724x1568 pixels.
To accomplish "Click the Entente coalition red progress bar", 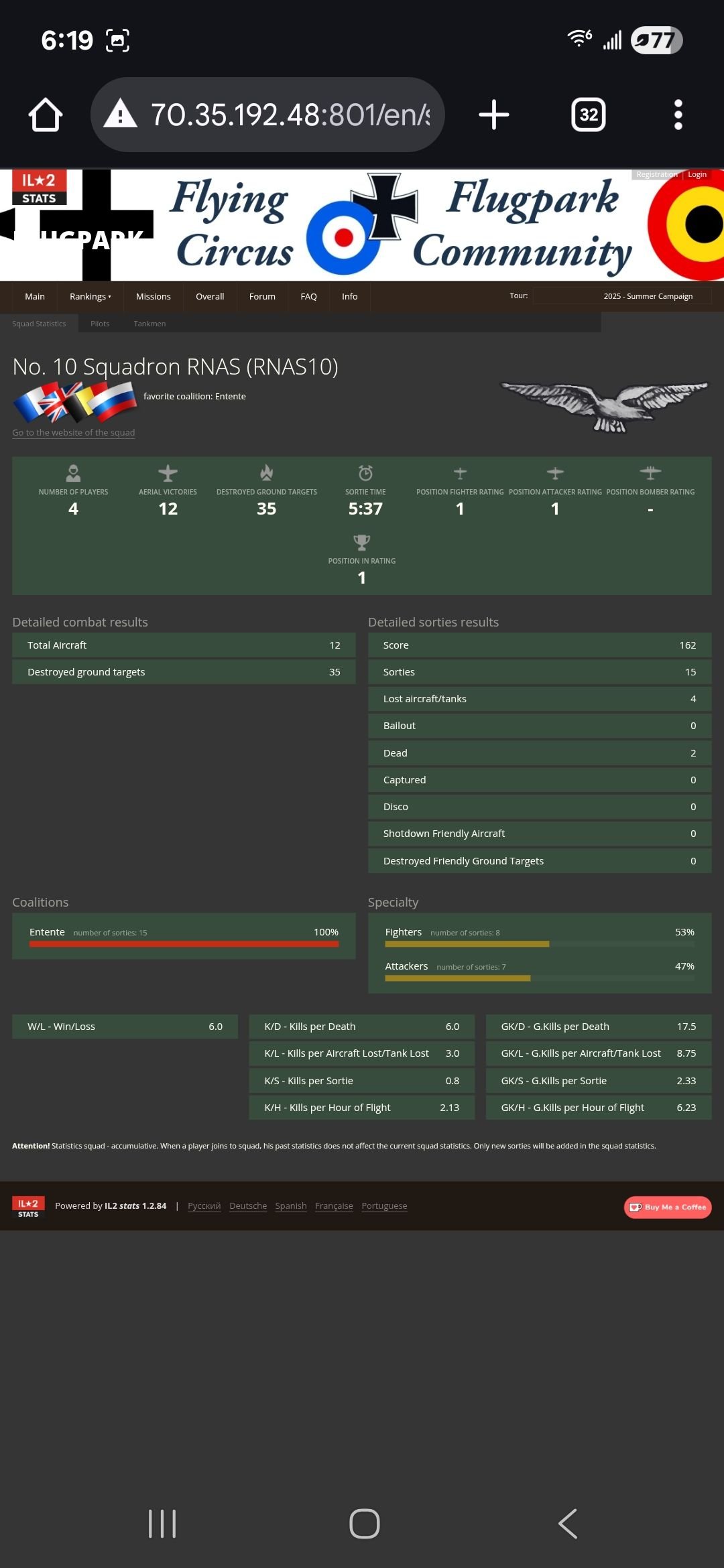I will coord(184,944).
